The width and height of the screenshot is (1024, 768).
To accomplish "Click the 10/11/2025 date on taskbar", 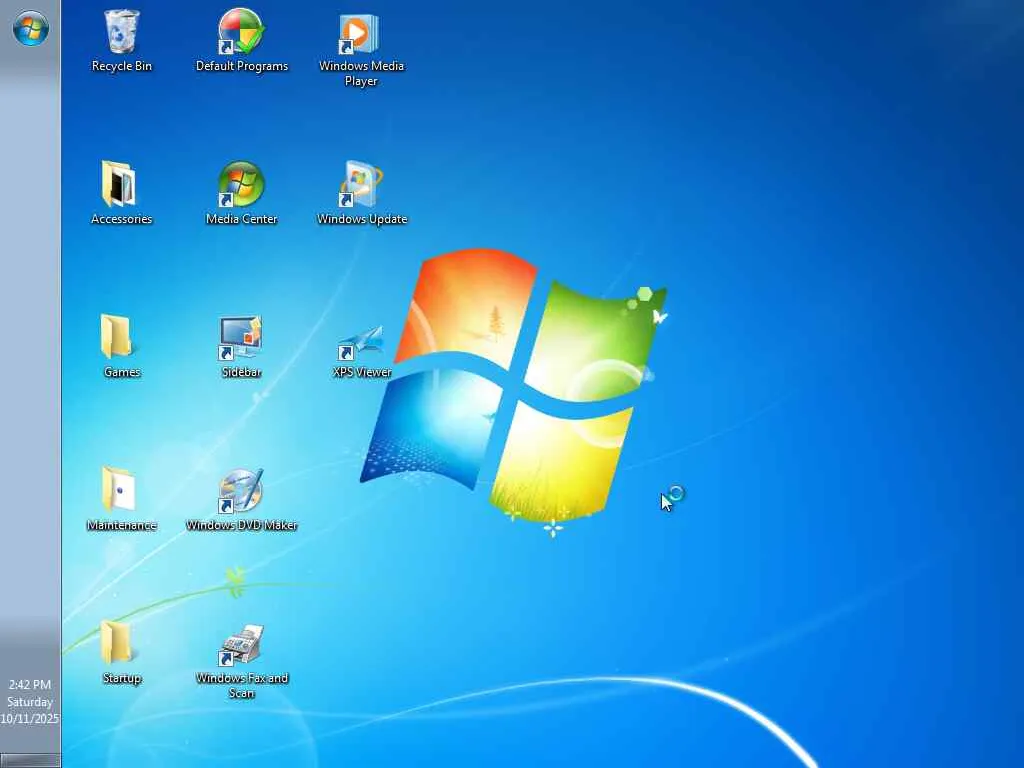I will coord(30,718).
